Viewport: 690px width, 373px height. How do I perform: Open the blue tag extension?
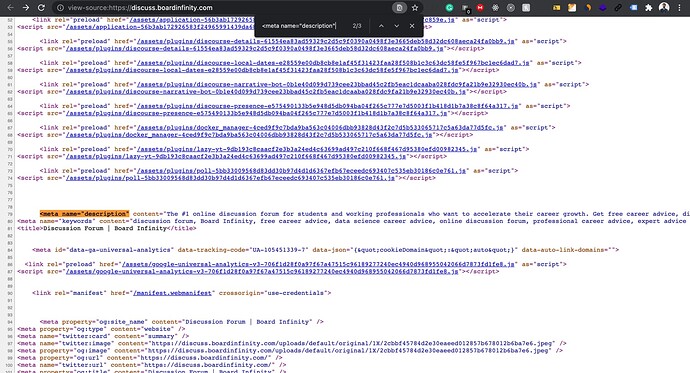[x=633, y=7]
